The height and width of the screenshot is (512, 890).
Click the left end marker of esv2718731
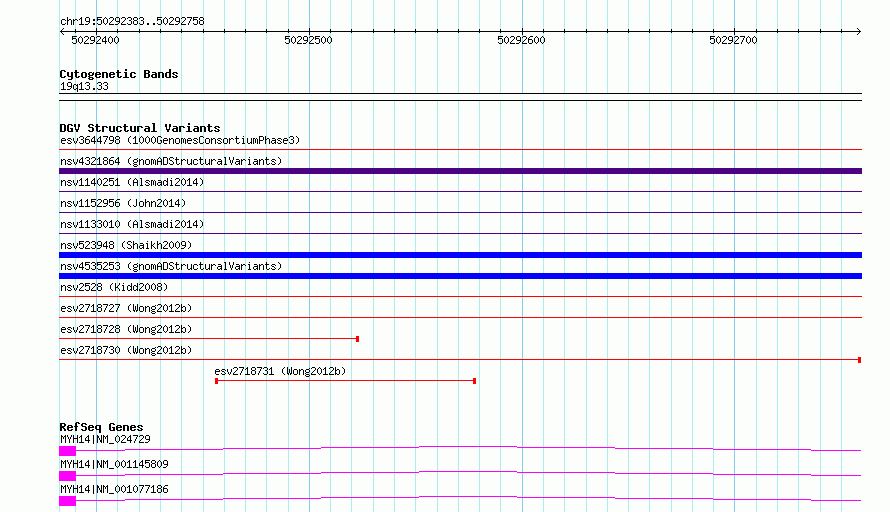tap(216, 381)
